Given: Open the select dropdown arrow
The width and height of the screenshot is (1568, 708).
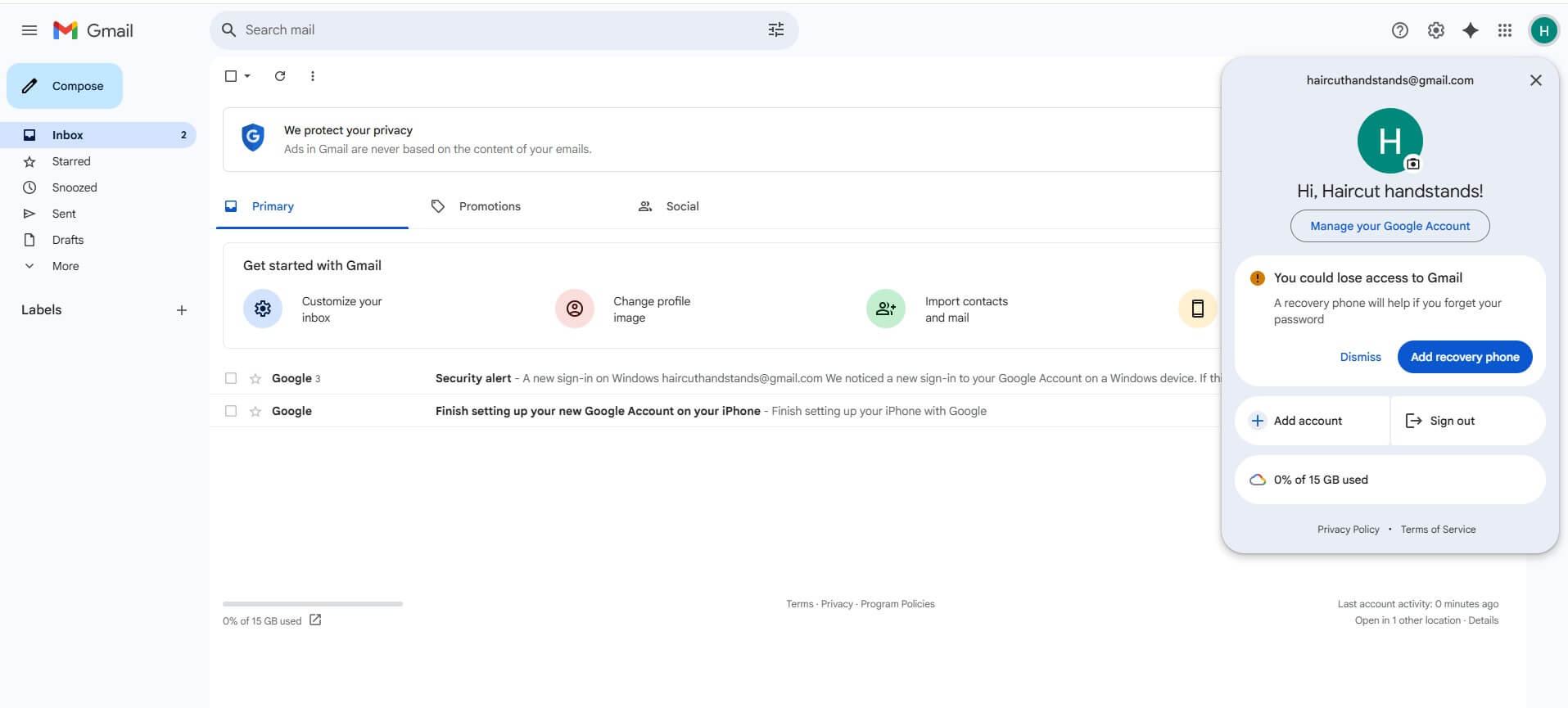Looking at the screenshot, I should click(247, 76).
